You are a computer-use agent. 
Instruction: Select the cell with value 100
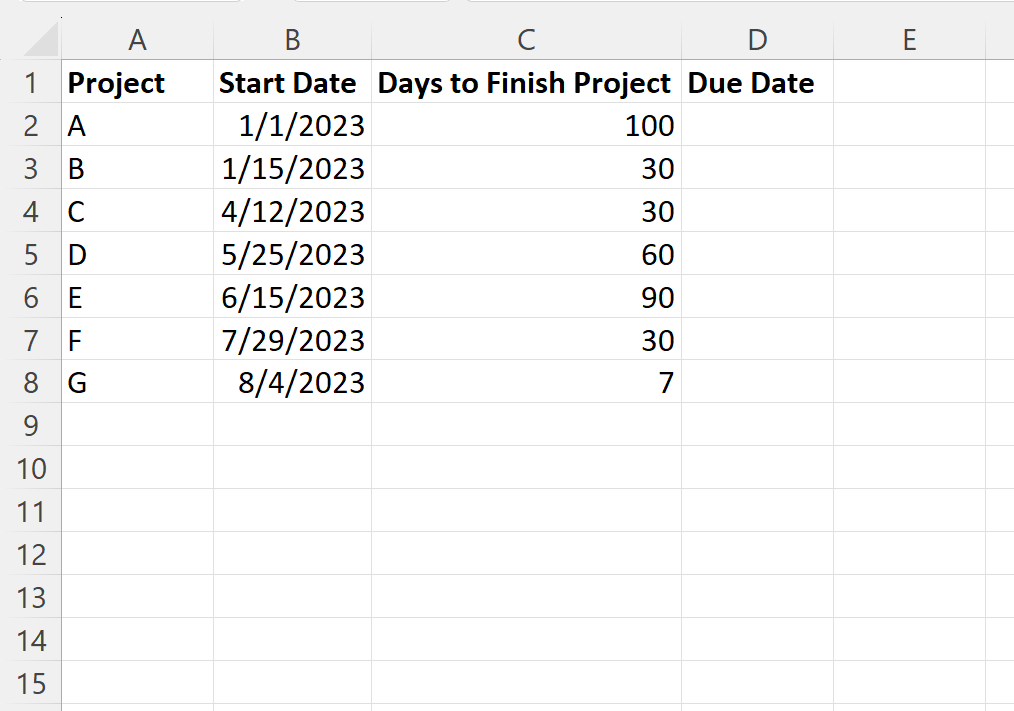pos(525,125)
